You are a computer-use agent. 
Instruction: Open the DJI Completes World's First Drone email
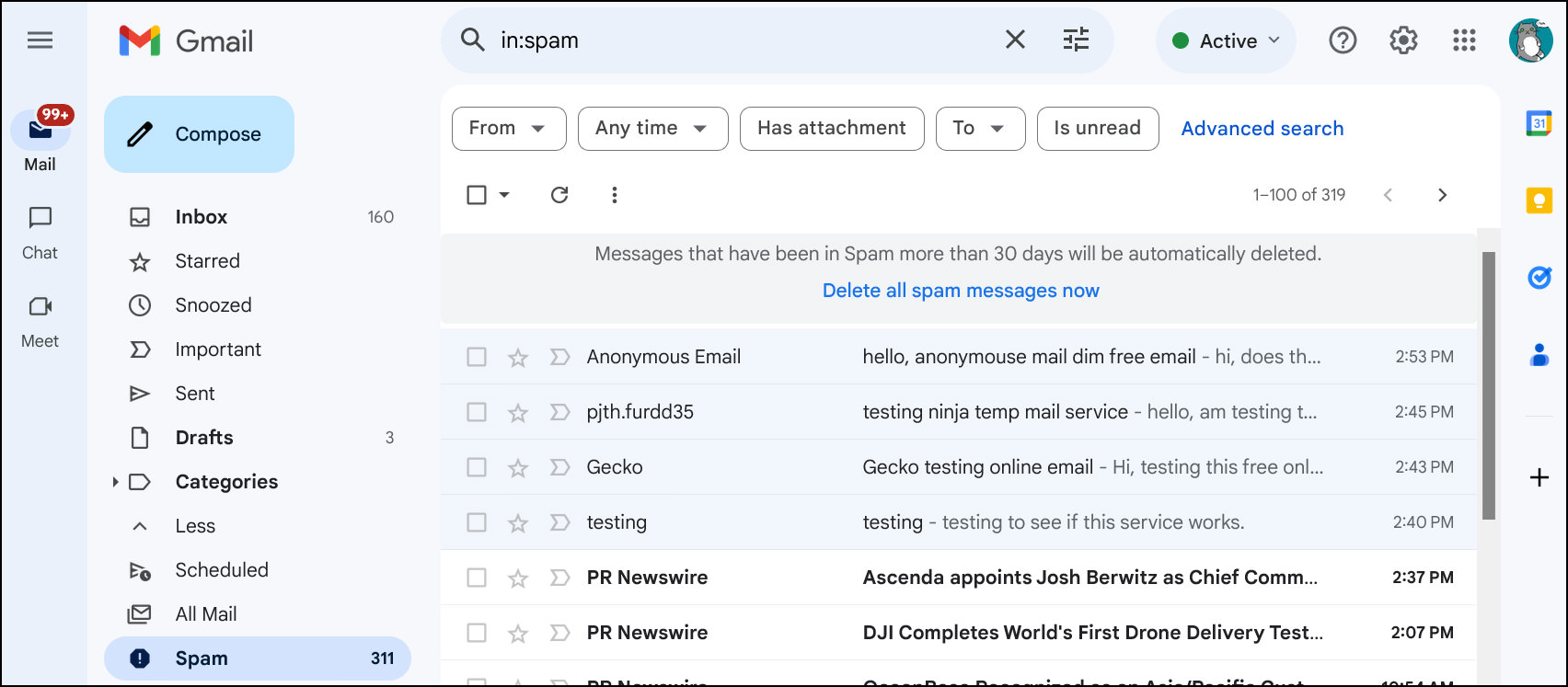pyautogui.click(x=959, y=633)
